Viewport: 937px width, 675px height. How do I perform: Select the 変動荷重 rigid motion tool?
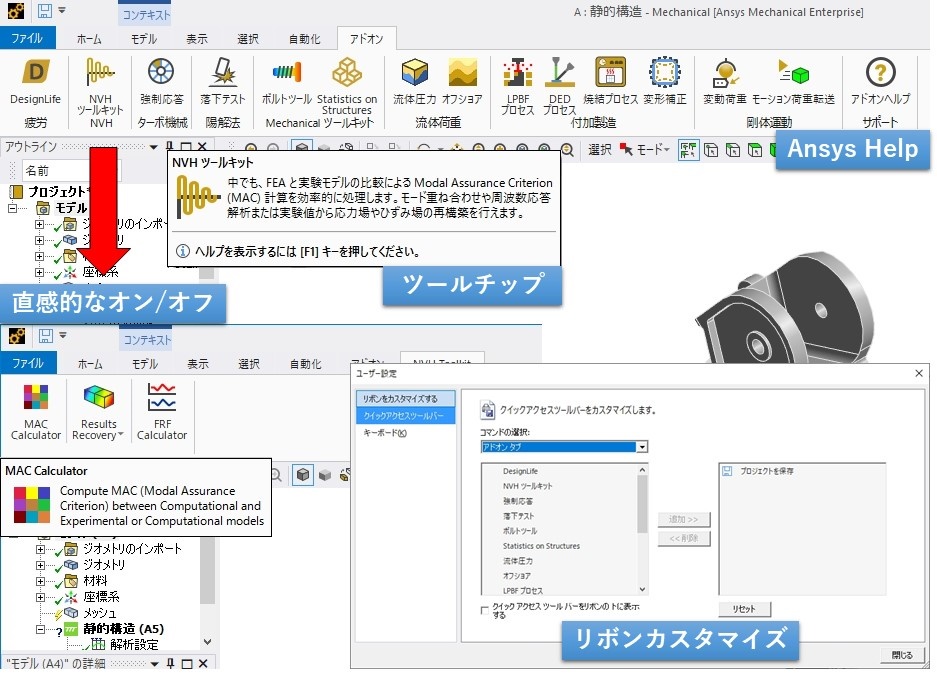click(x=725, y=82)
